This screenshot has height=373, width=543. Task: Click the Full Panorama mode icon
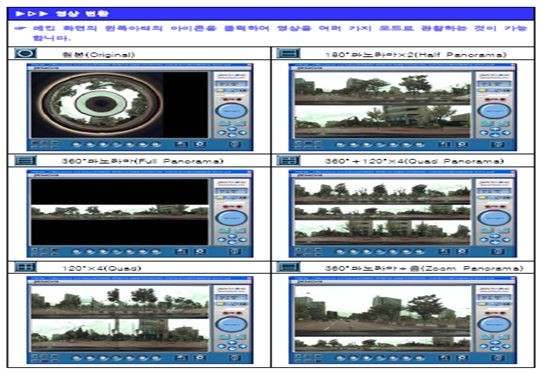pyautogui.click(x=25, y=161)
